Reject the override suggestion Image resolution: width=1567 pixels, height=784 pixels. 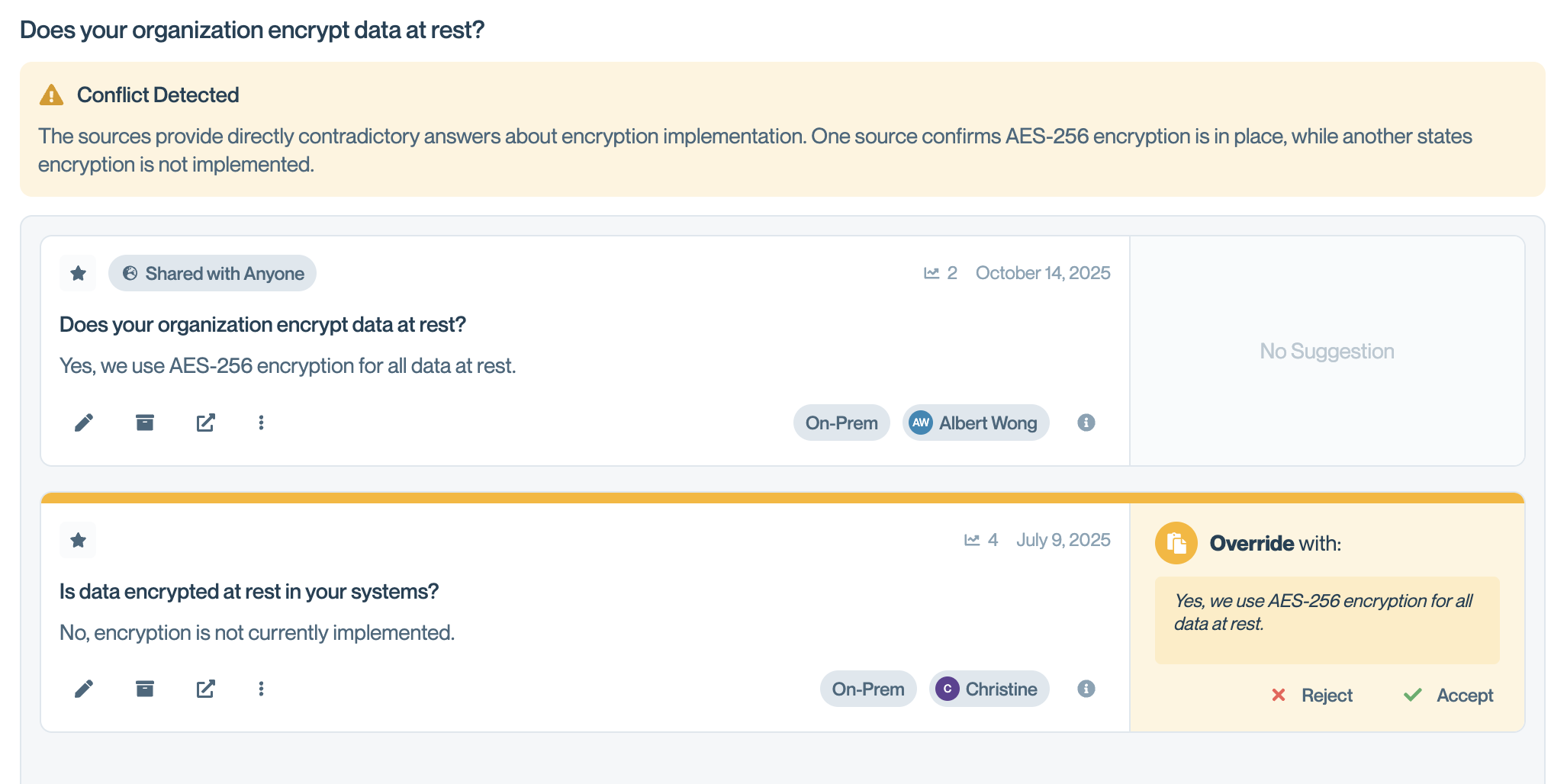click(x=1312, y=695)
